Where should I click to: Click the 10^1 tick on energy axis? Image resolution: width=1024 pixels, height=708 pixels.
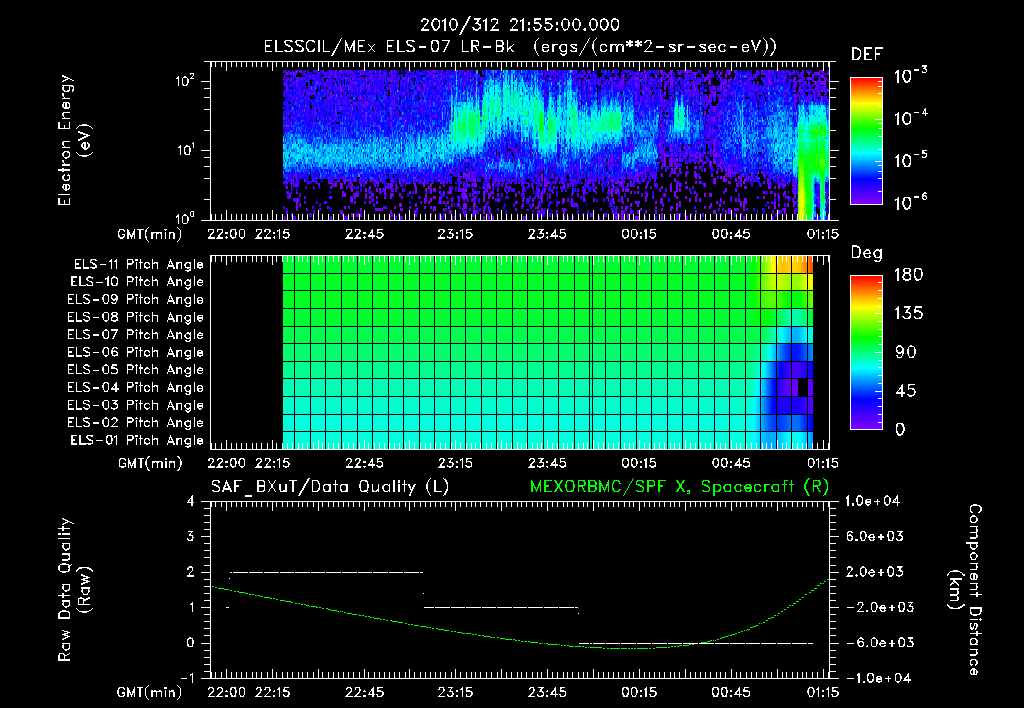tap(185, 150)
